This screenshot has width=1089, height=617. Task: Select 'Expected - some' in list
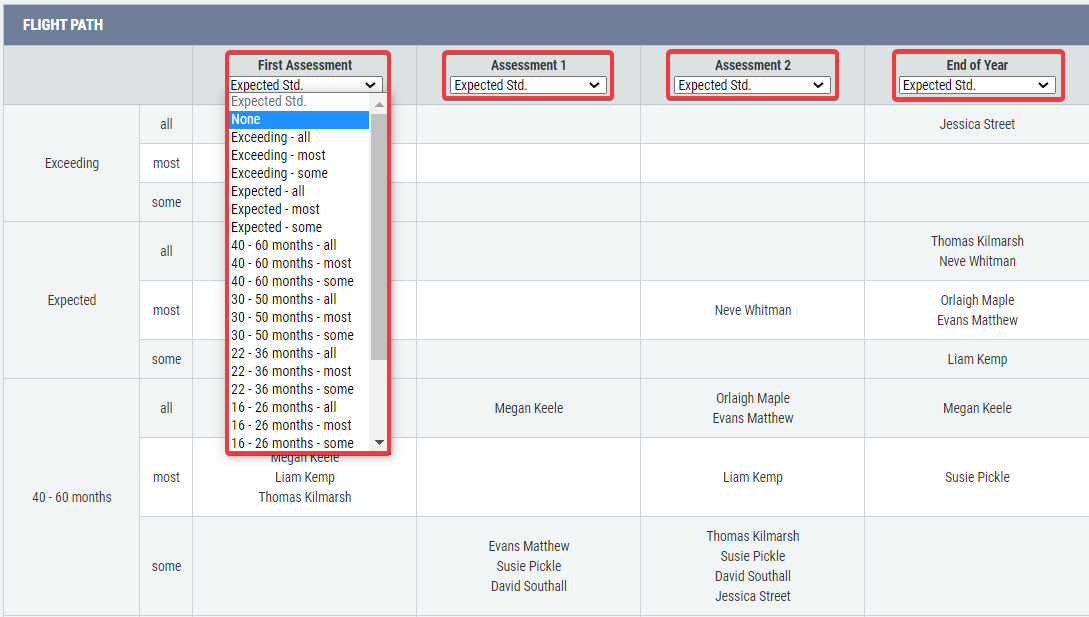click(298, 228)
